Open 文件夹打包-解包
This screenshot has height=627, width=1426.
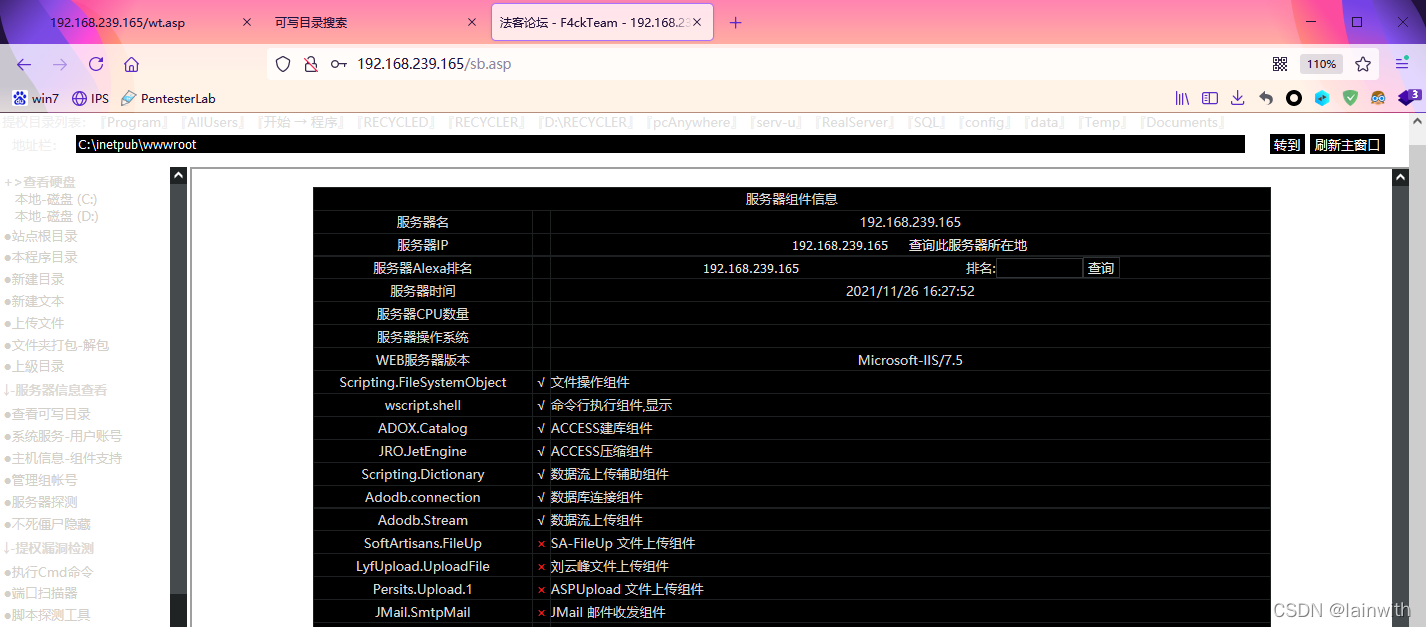56,345
